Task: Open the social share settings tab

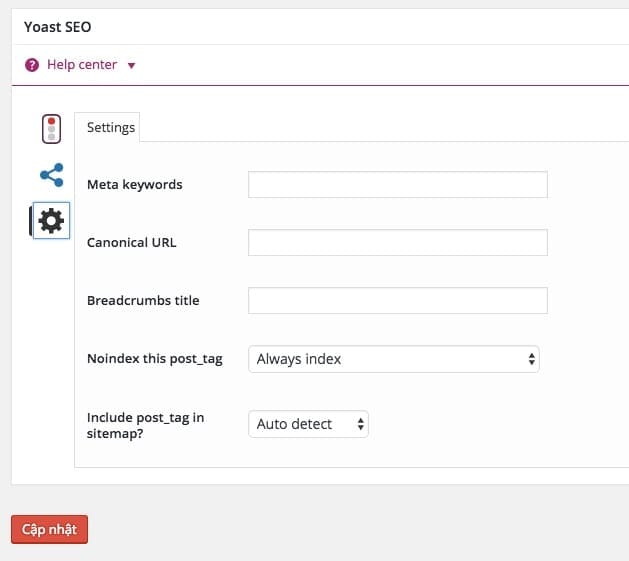Action: (x=52, y=175)
